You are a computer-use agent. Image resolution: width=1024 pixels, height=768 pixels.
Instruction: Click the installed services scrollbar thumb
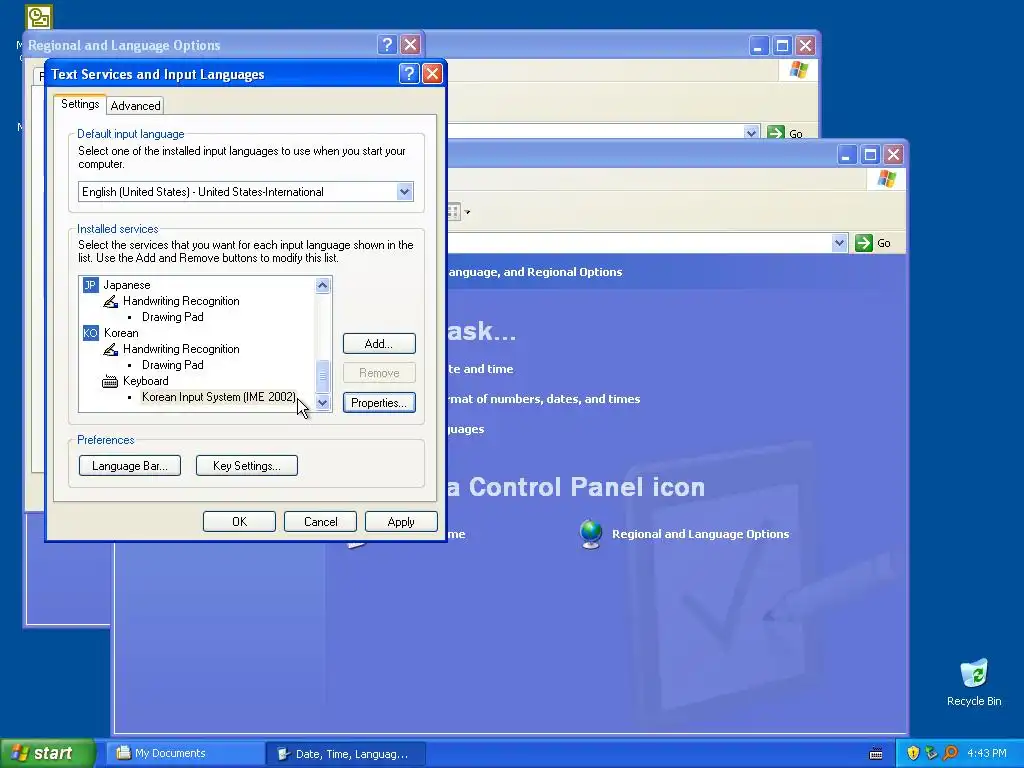pos(323,376)
